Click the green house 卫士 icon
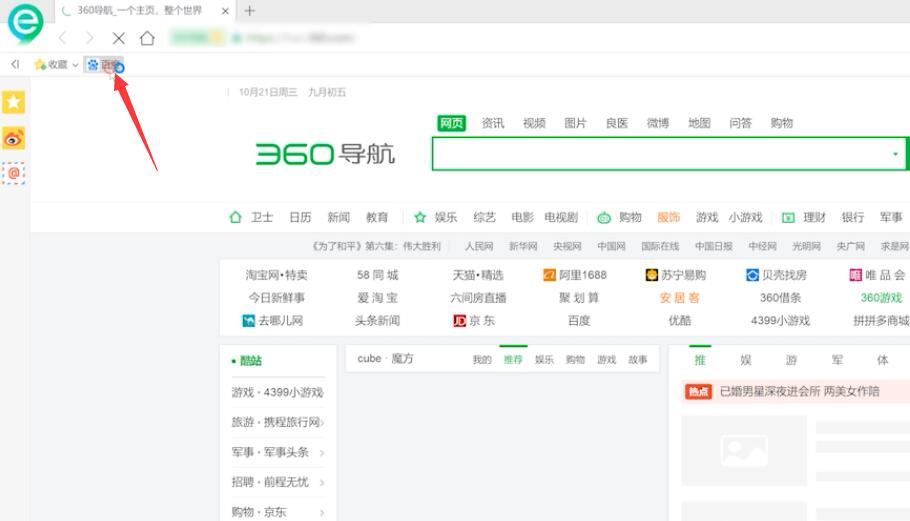Screen dimensions: 910x521 click(x=235, y=218)
